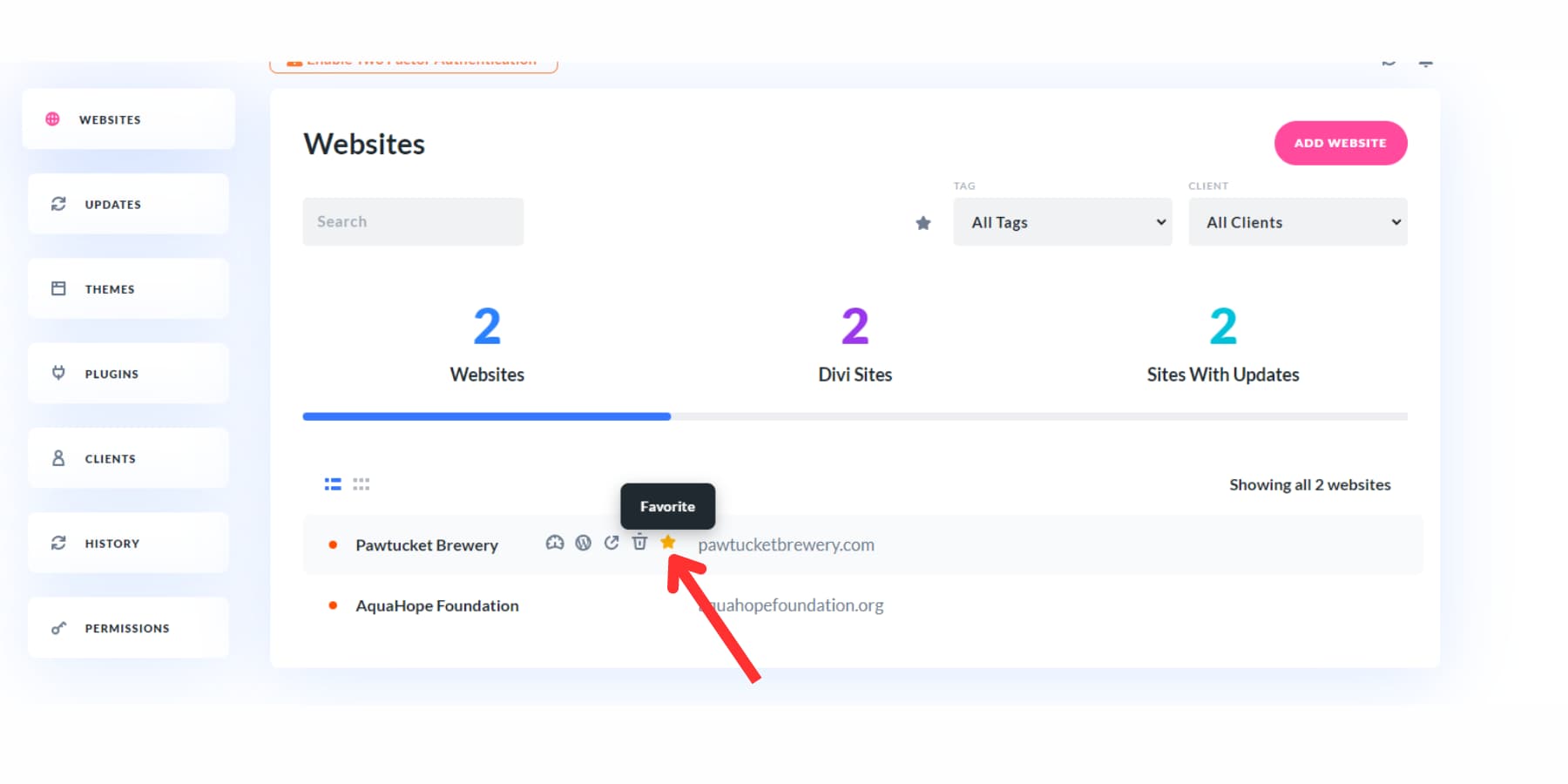Click the trash icon for Pawtucket Brewery

click(639, 543)
